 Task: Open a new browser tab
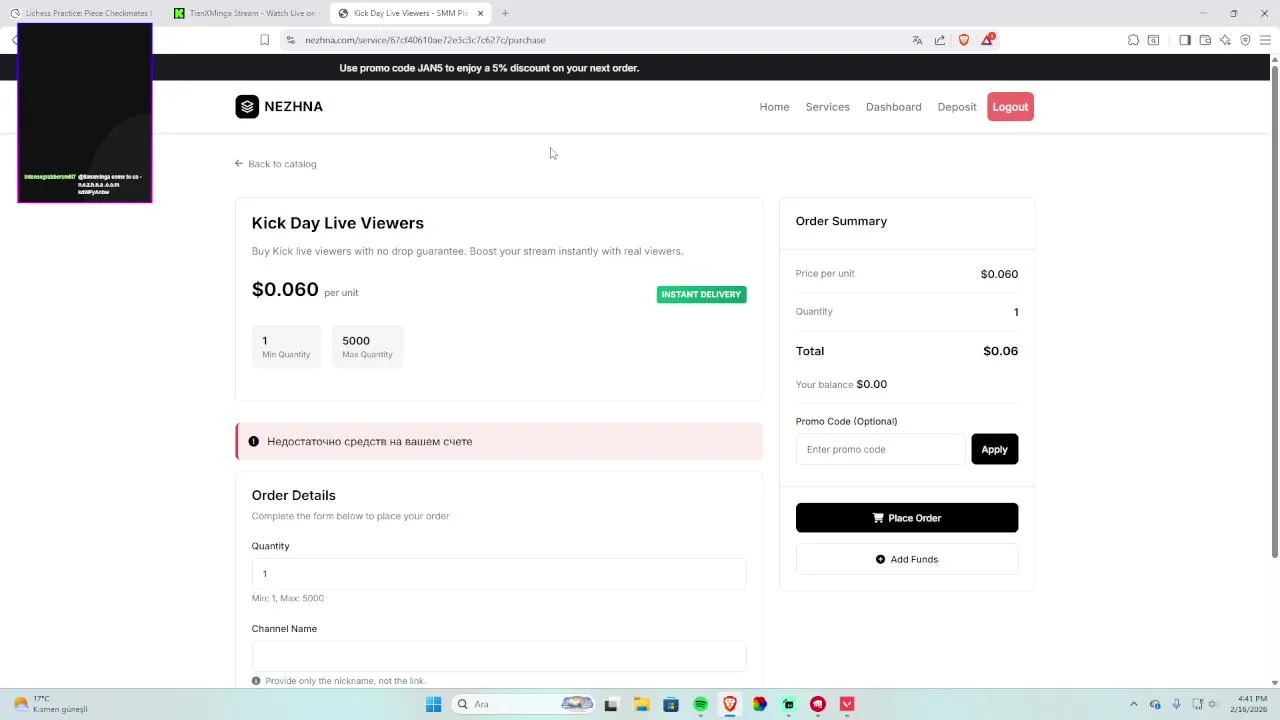click(505, 13)
